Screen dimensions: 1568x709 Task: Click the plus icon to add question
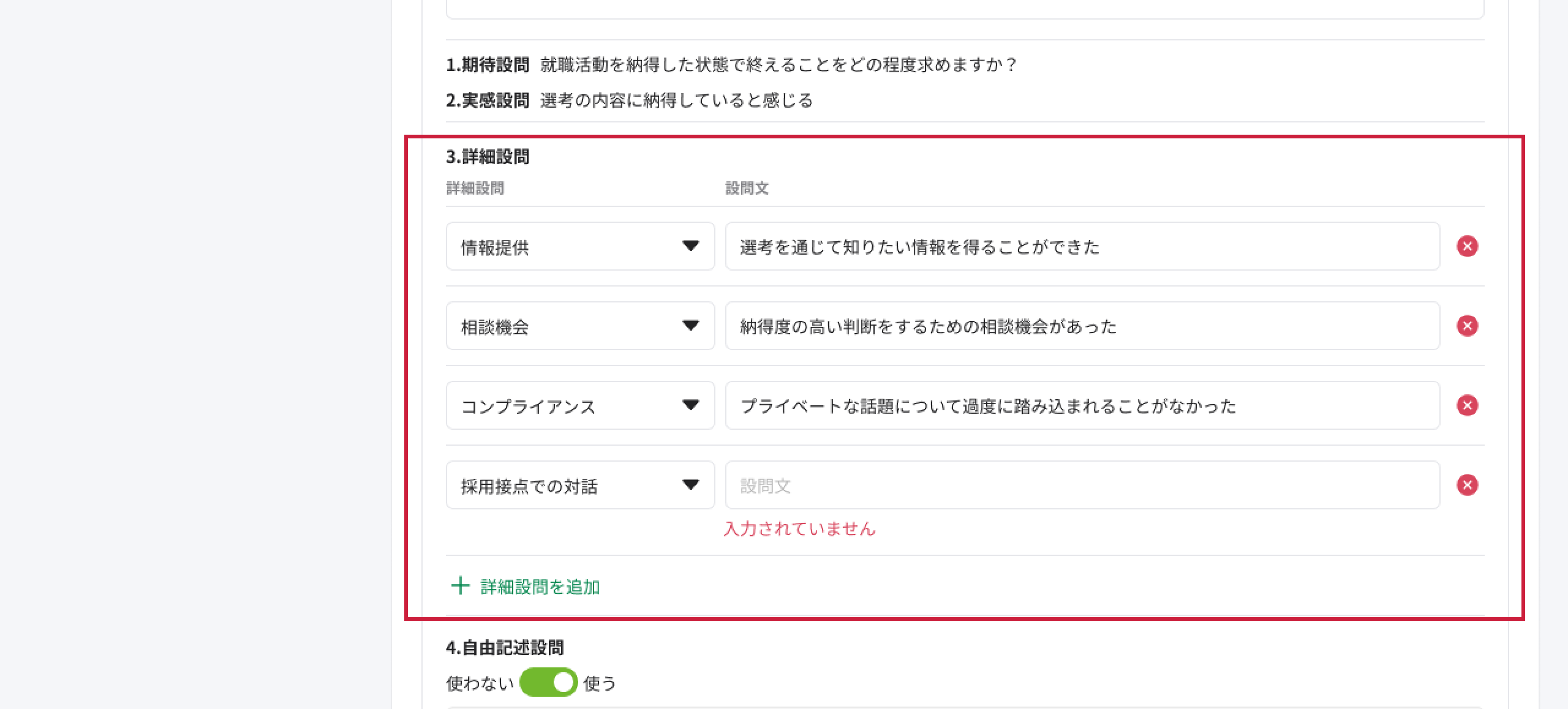(x=460, y=586)
